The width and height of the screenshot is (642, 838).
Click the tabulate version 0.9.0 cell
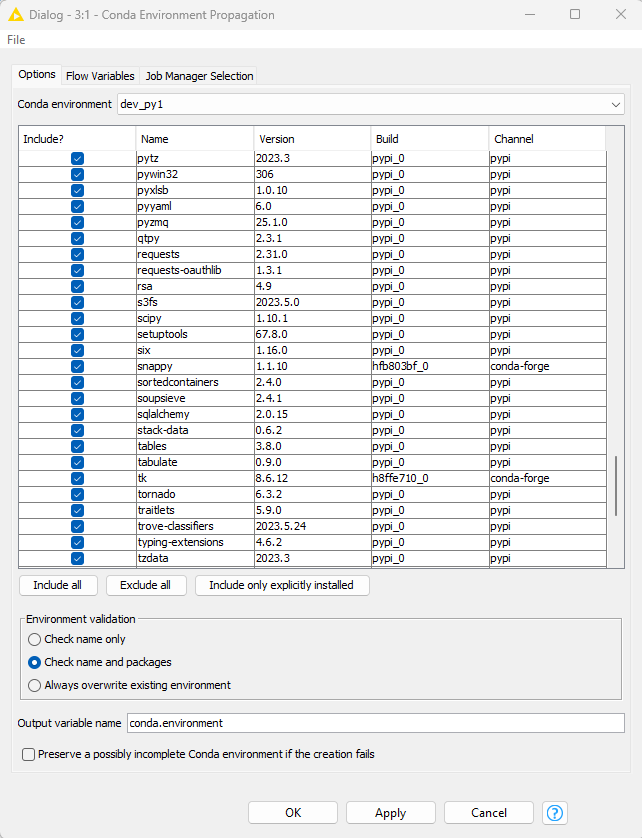tap(312, 462)
